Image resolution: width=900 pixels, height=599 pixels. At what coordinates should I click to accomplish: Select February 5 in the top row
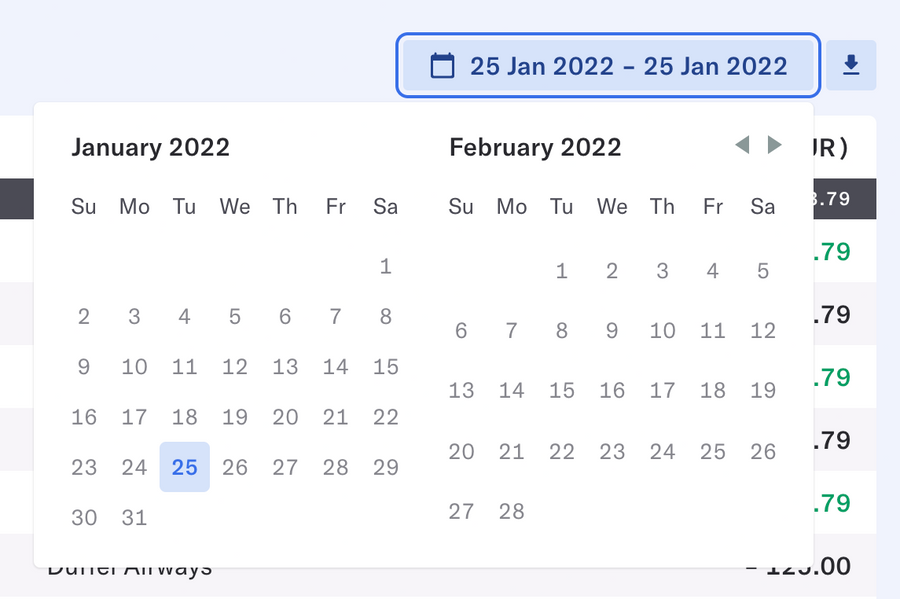(762, 270)
